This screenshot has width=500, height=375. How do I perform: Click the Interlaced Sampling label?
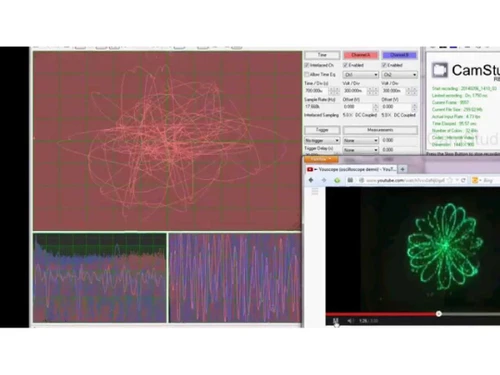(x=321, y=115)
